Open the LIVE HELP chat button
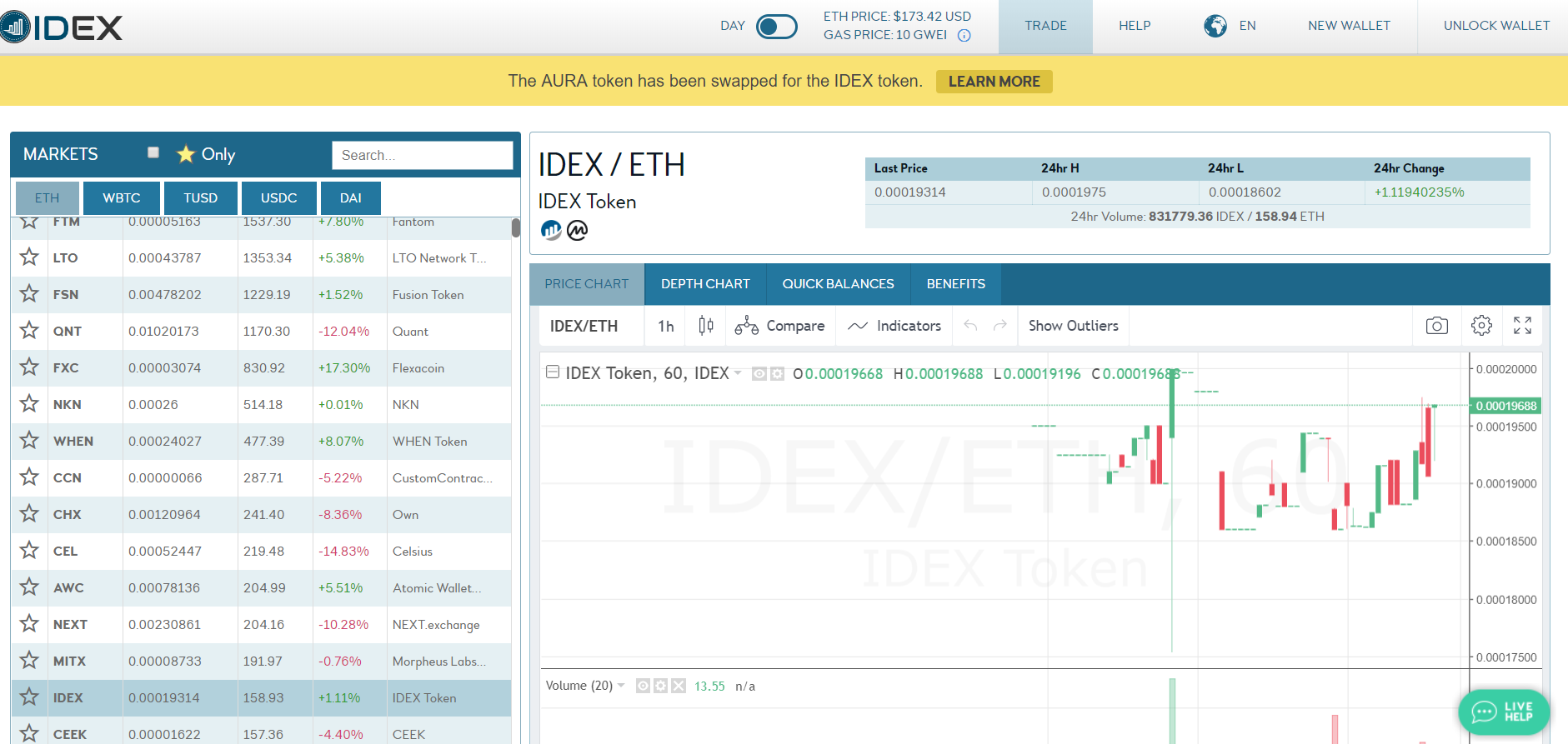 coord(1504,712)
